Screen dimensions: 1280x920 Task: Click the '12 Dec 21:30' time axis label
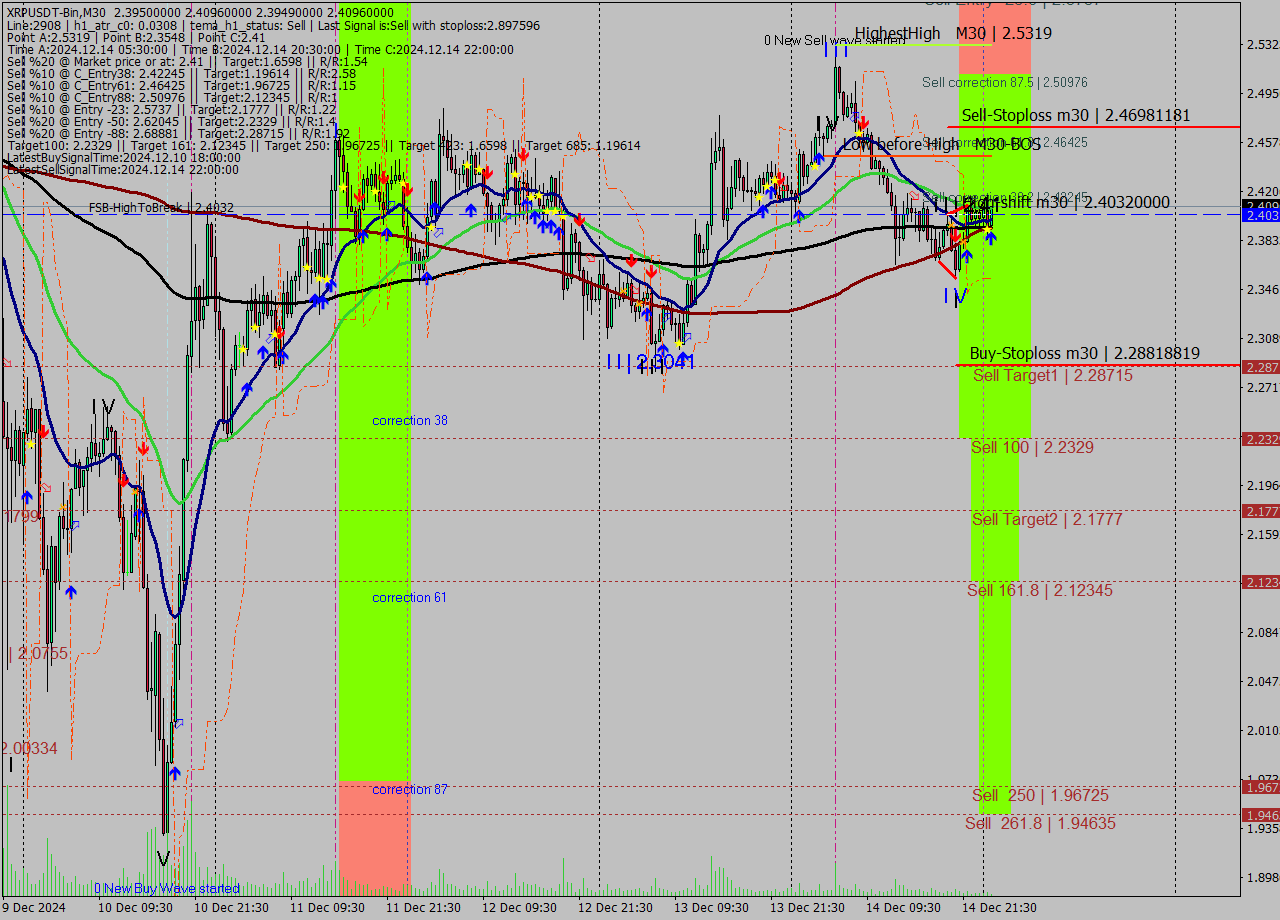pyautogui.click(x=615, y=908)
